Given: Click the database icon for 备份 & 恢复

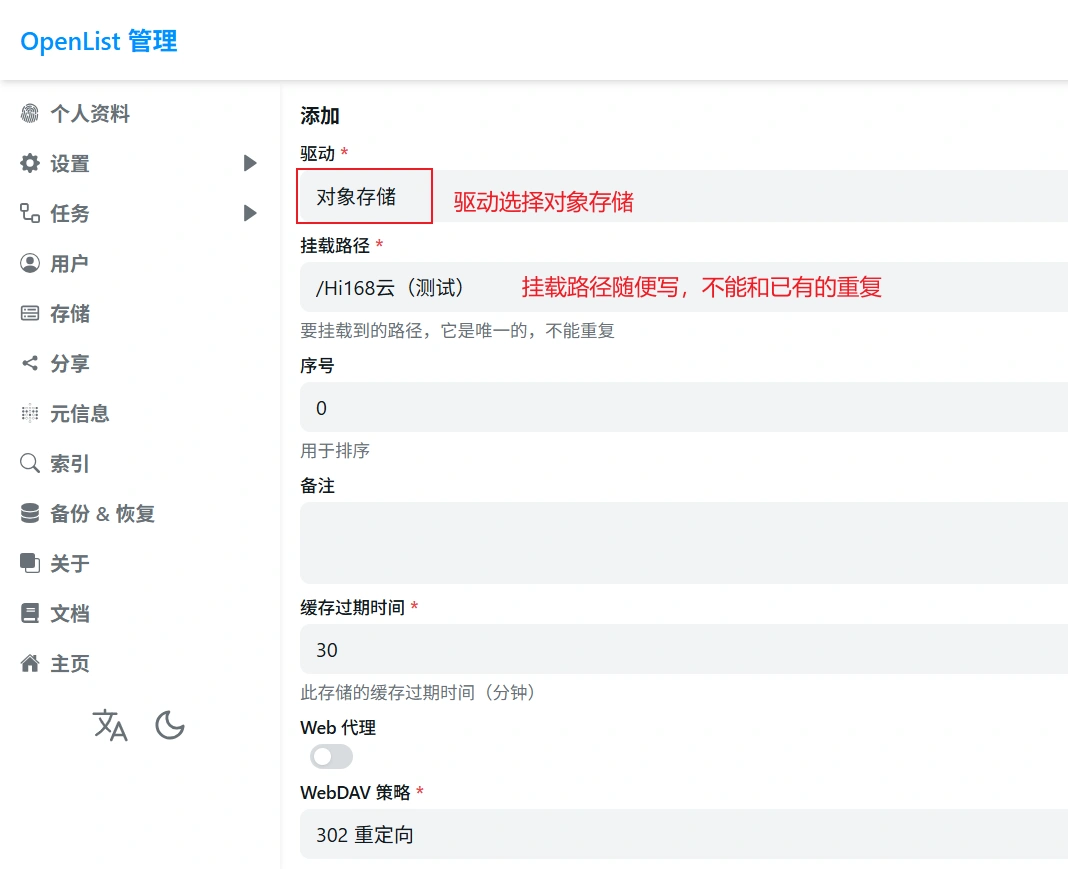Looking at the screenshot, I should tap(30, 514).
